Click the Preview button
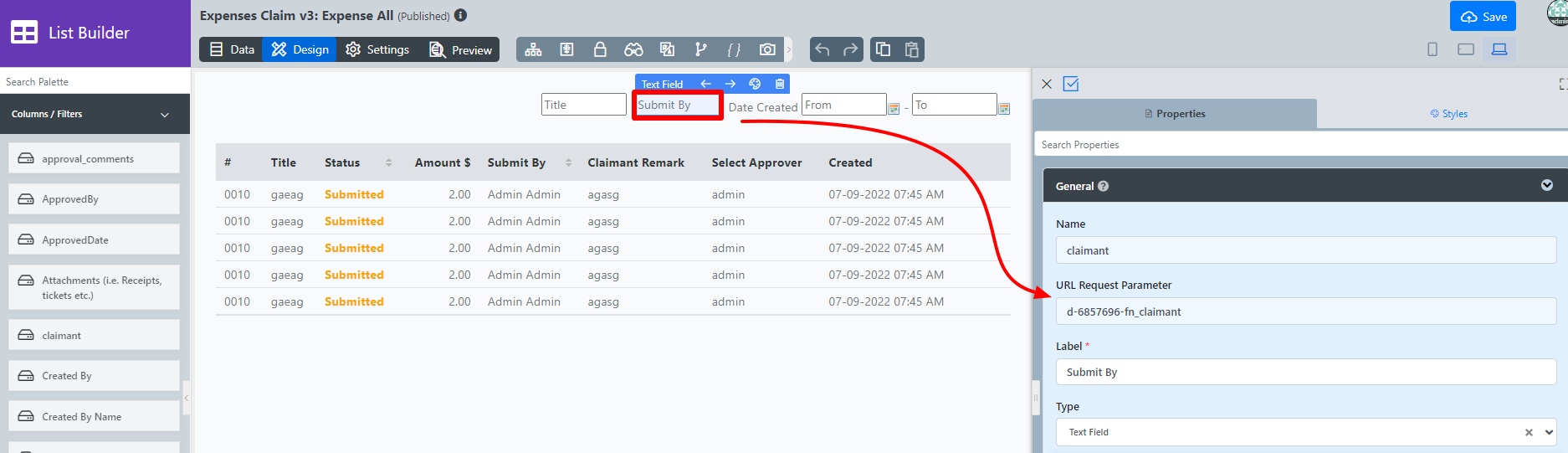This screenshot has width=1568, height=453. tap(460, 49)
